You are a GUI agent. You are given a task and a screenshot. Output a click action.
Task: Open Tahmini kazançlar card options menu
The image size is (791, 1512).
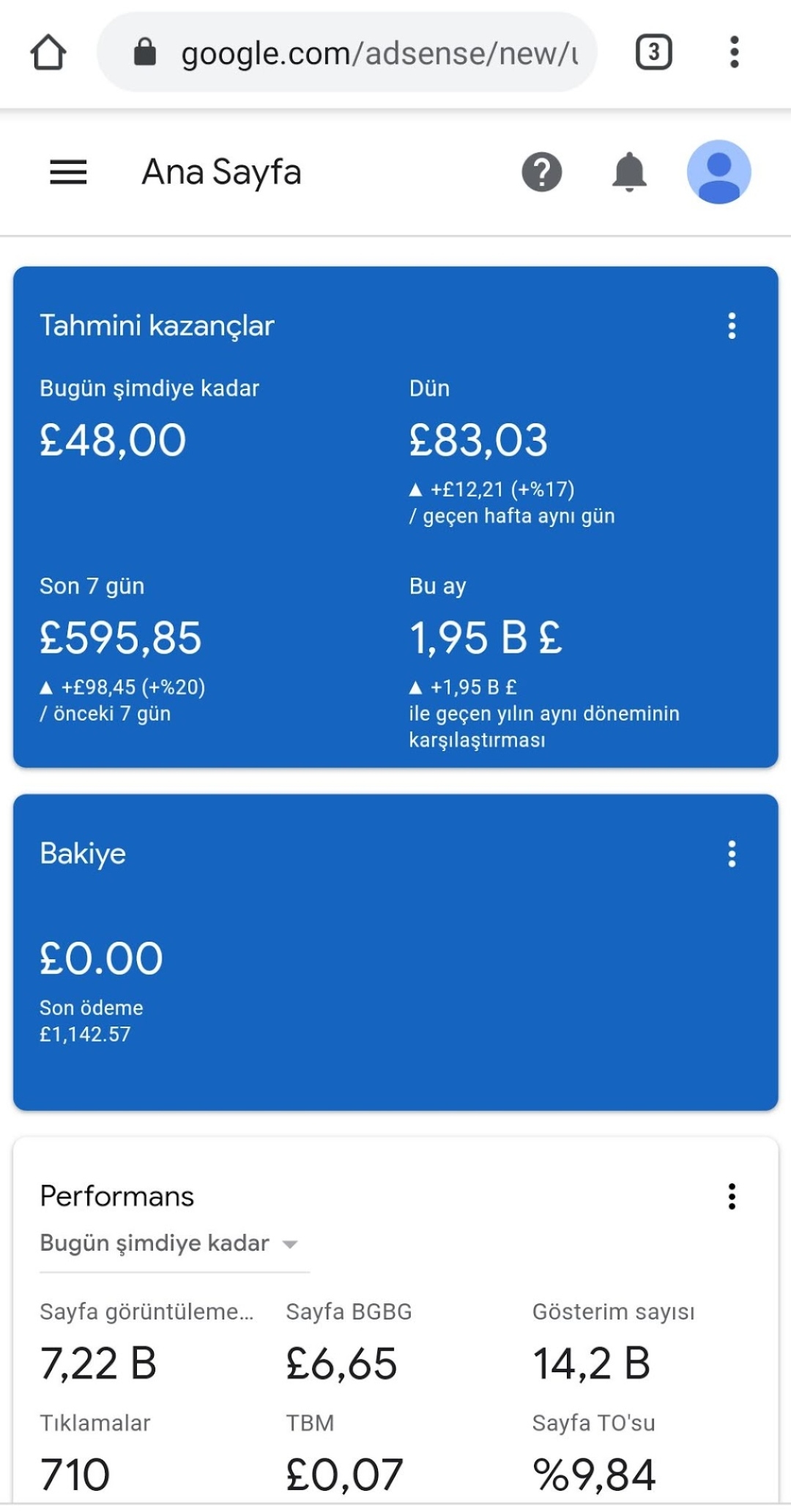coord(732,326)
